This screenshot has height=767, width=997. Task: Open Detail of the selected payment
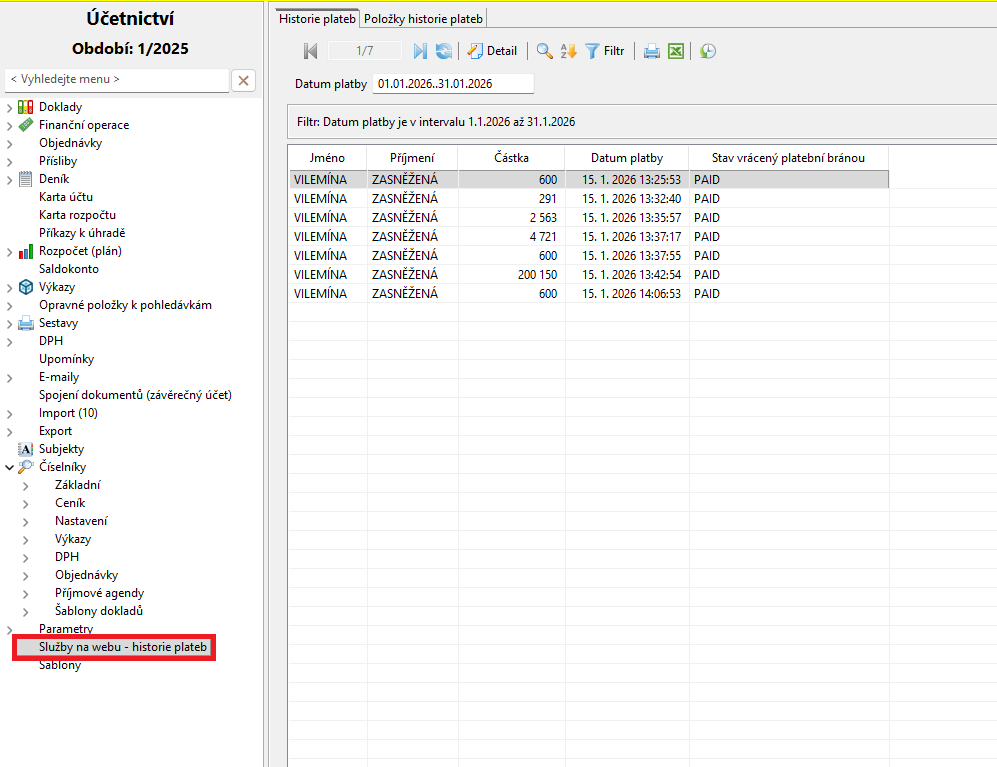pos(492,51)
